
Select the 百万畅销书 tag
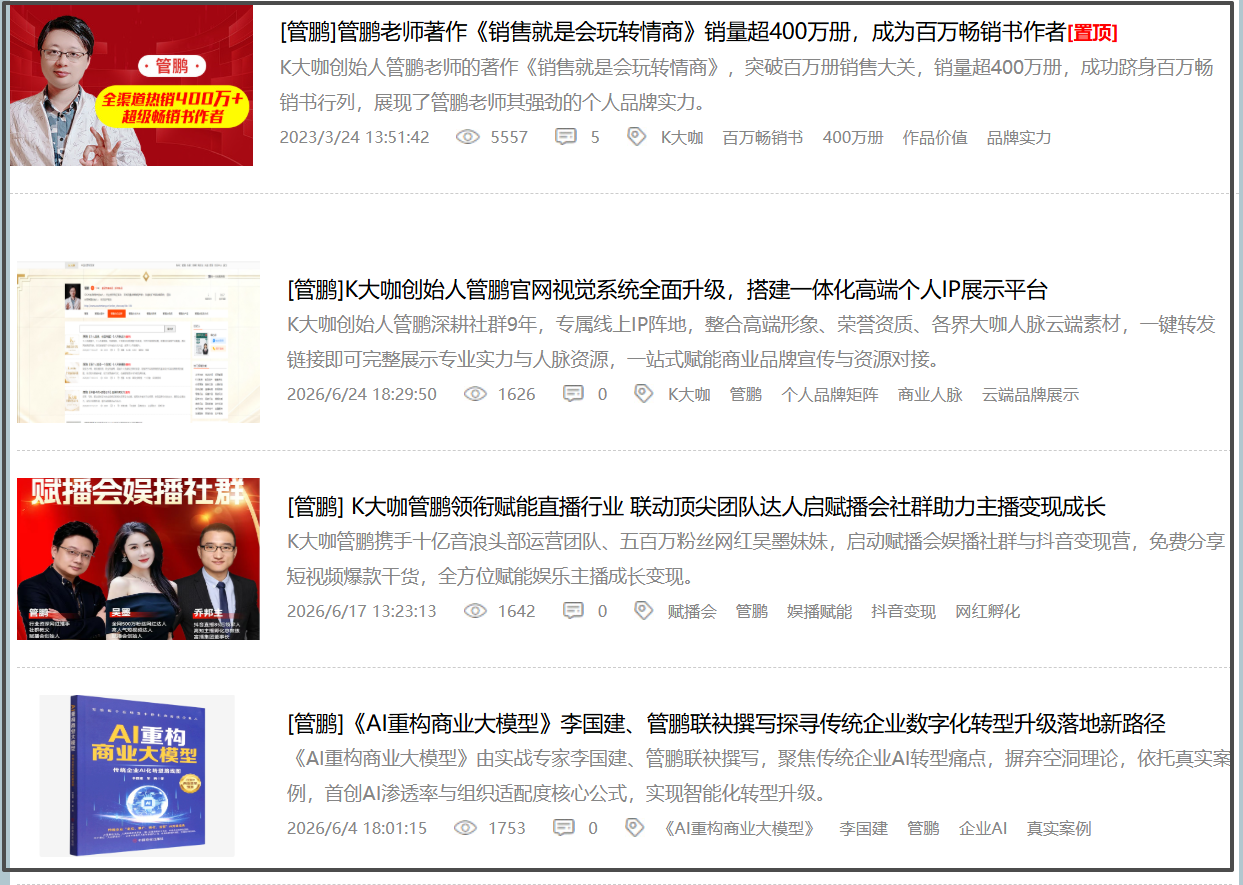(x=763, y=138)
